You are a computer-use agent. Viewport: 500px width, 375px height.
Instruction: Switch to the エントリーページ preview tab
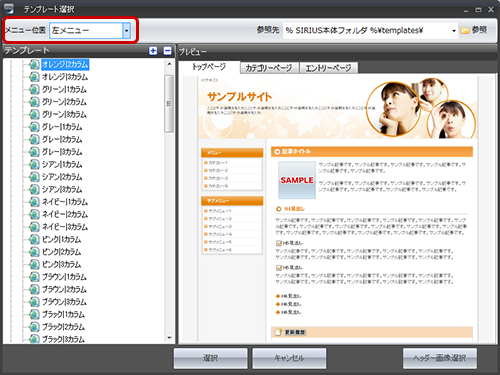click(328, 68)
